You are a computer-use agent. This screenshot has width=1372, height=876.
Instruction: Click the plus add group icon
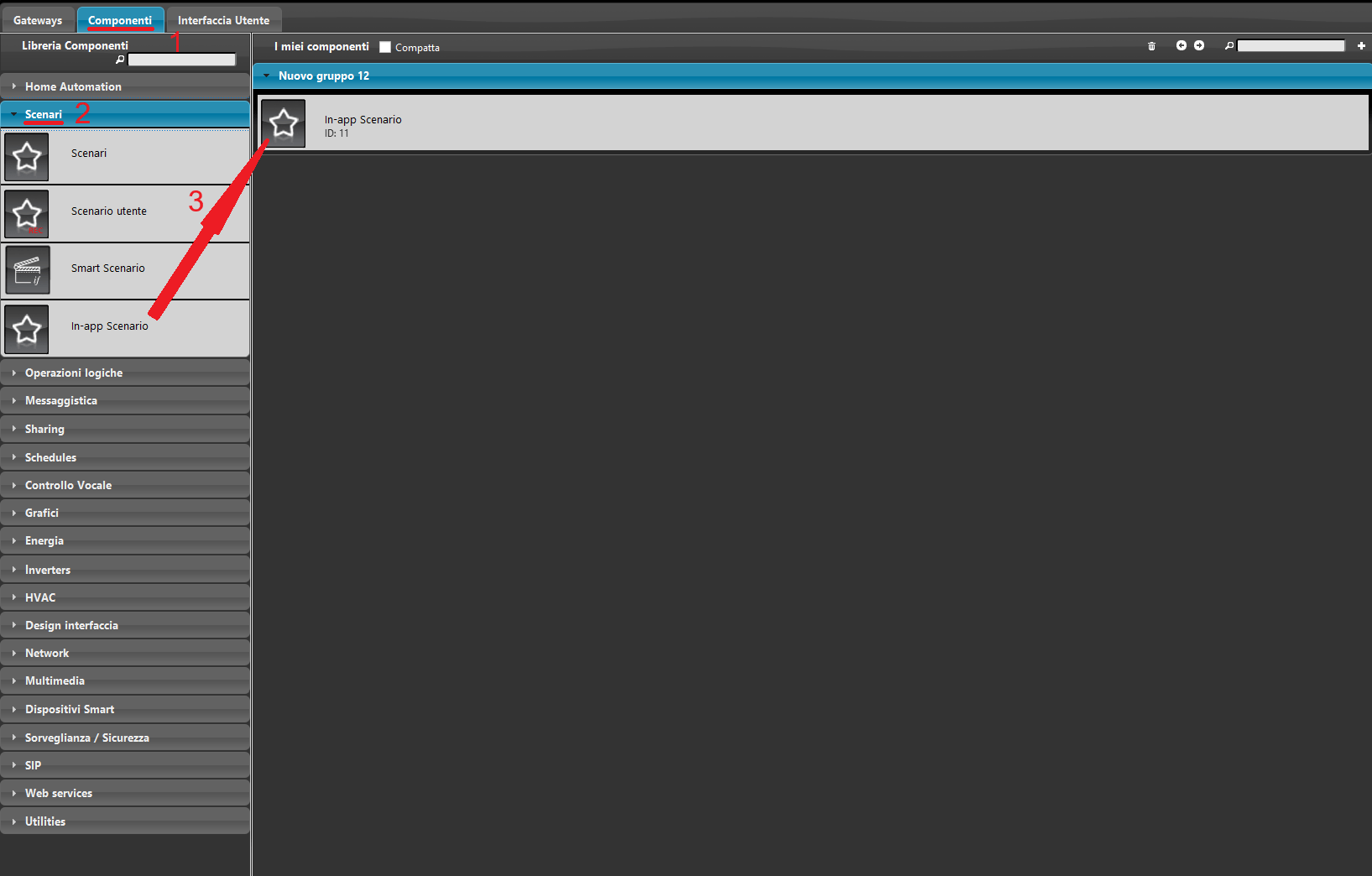click(1361, 45)
